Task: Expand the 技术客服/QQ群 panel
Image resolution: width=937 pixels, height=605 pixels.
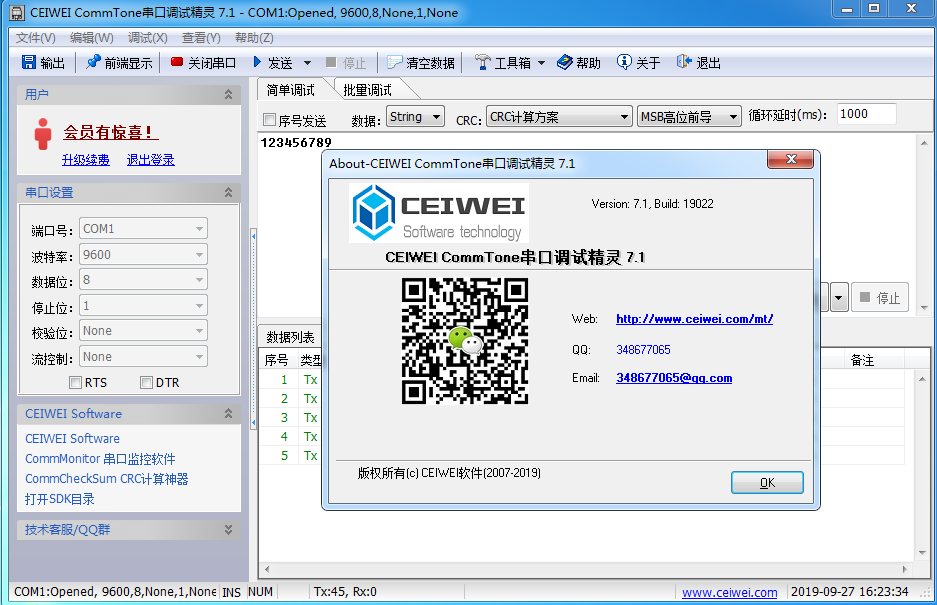Action: (228, 530)
